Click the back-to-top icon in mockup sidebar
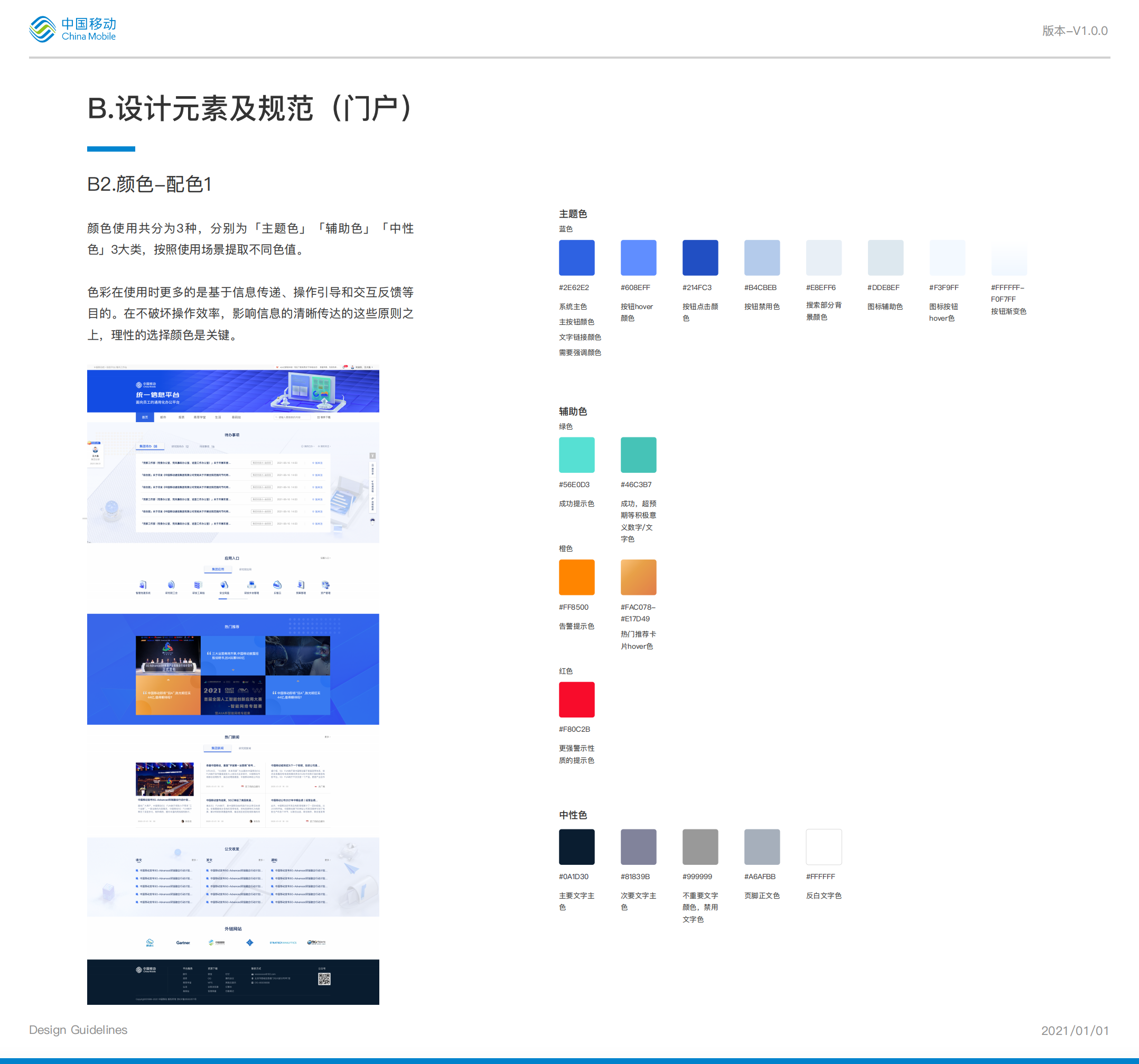The image size is (1139, 1064). point(372,455)
